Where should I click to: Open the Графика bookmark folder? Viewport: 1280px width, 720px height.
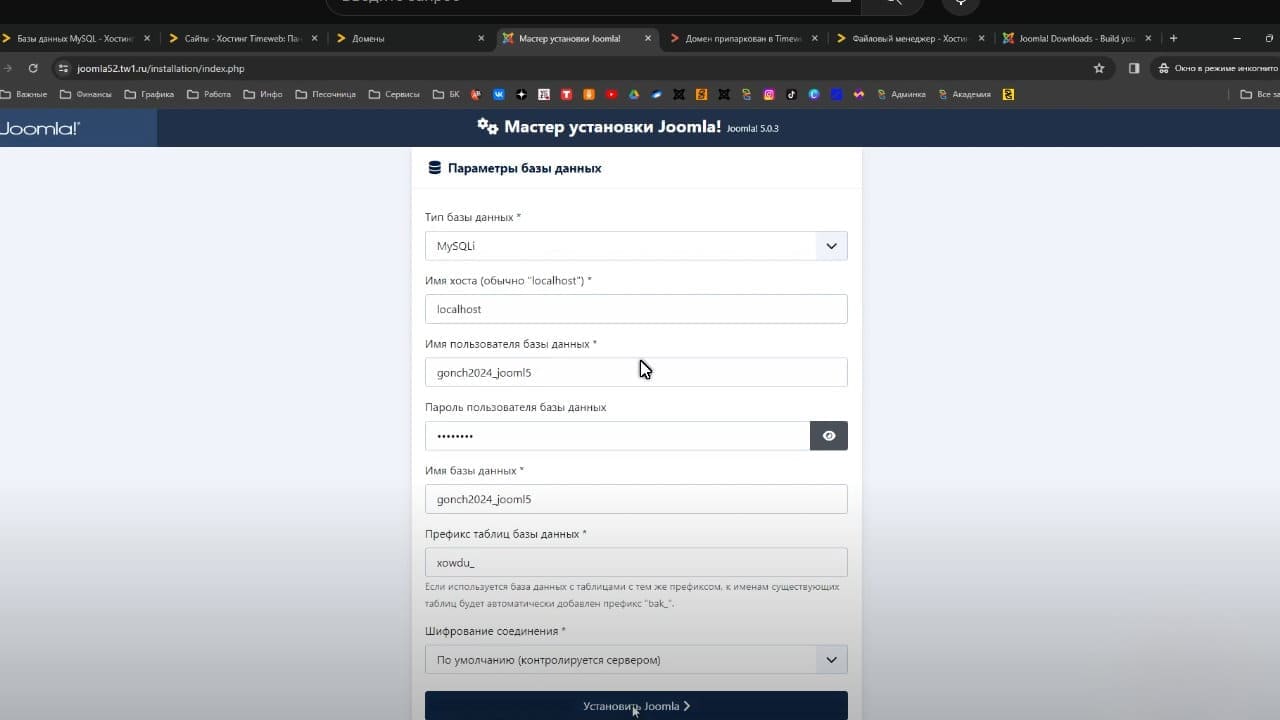click(x=149, y=94)
